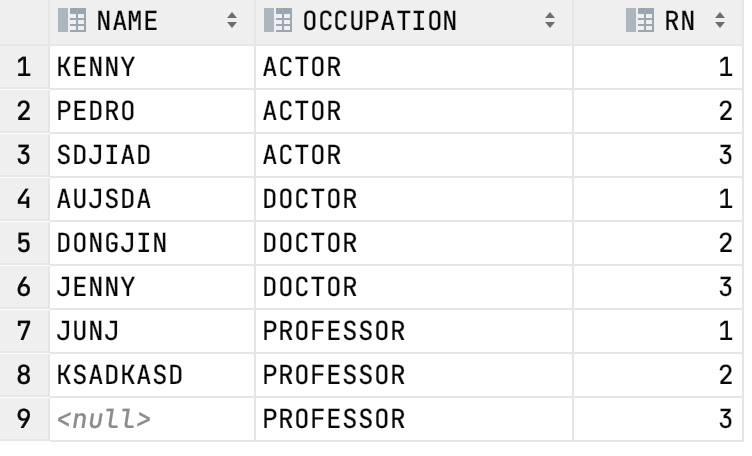Click the null name cell

coord(152,419)
